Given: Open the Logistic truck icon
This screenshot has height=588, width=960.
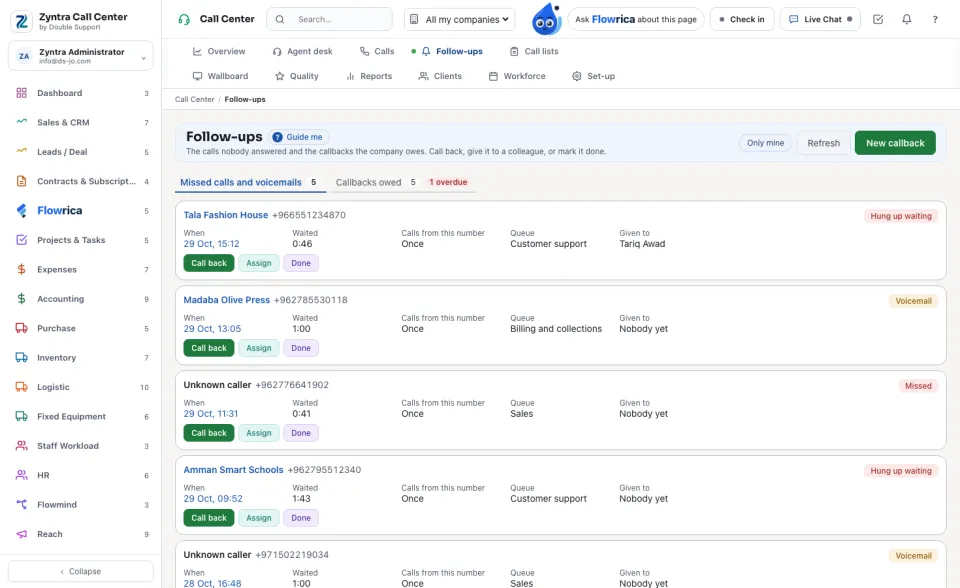Looking at the screenshot, I should pyautogui.click(x=21, y=387).
